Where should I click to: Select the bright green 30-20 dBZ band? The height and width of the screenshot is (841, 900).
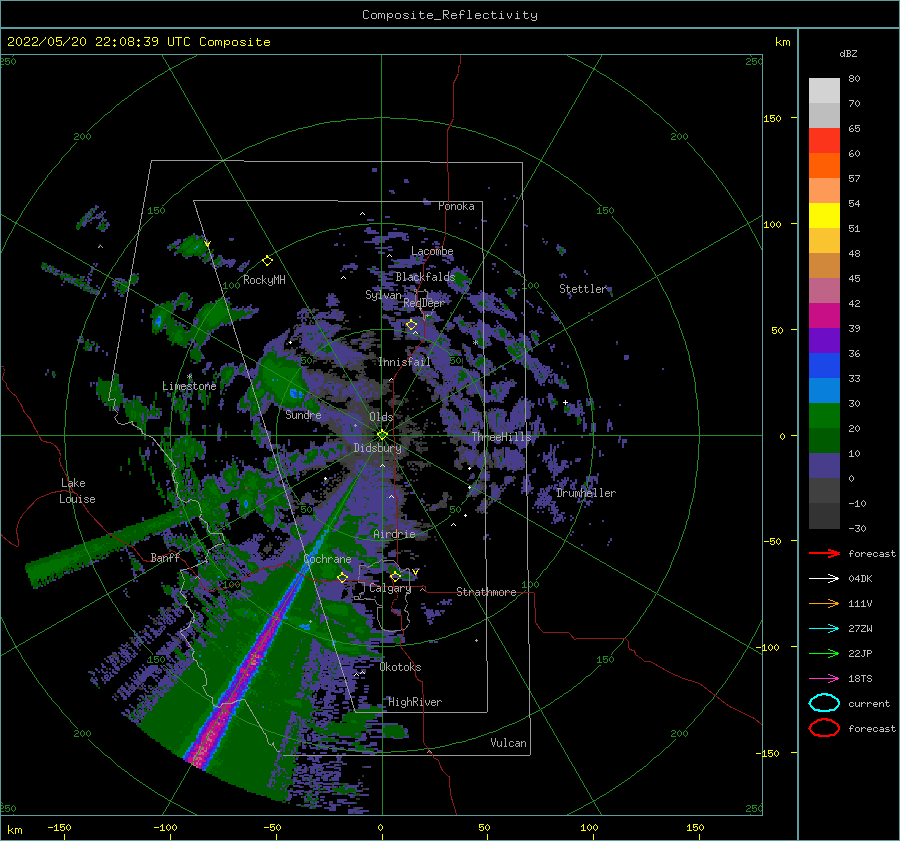coord(824,416)
